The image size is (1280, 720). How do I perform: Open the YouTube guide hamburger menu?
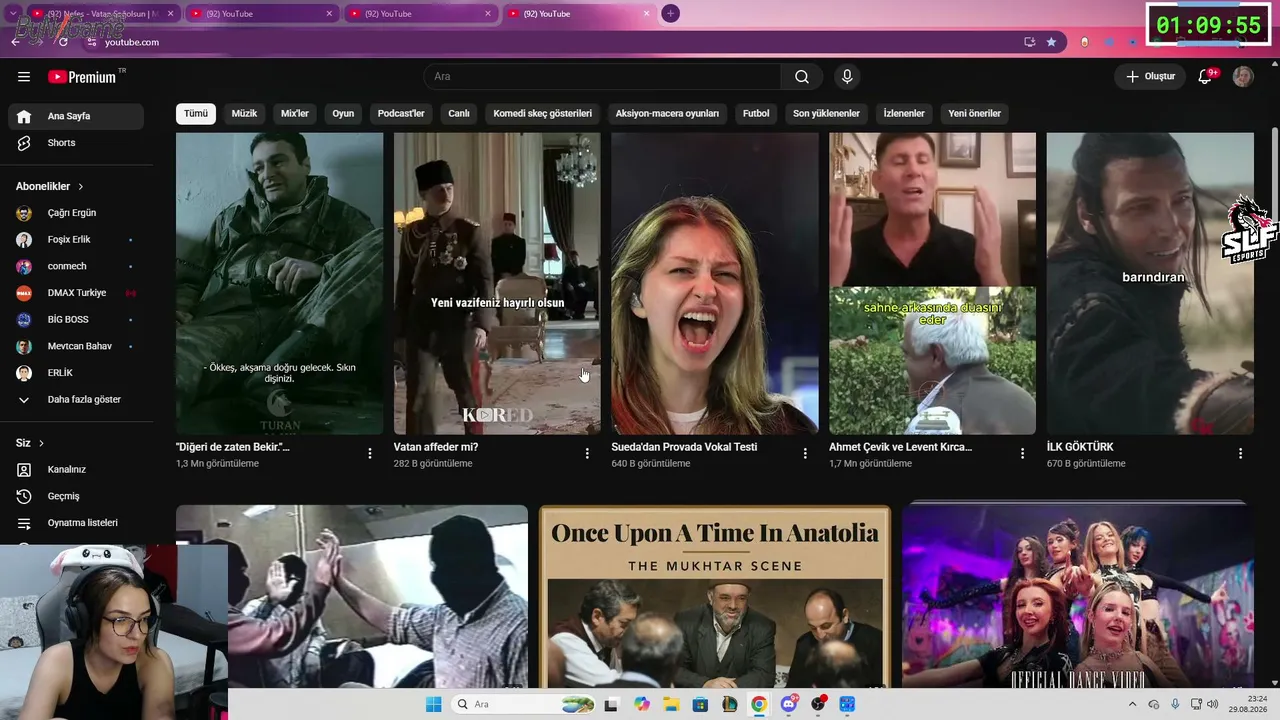pyautogui.click(x=24, y=77)
